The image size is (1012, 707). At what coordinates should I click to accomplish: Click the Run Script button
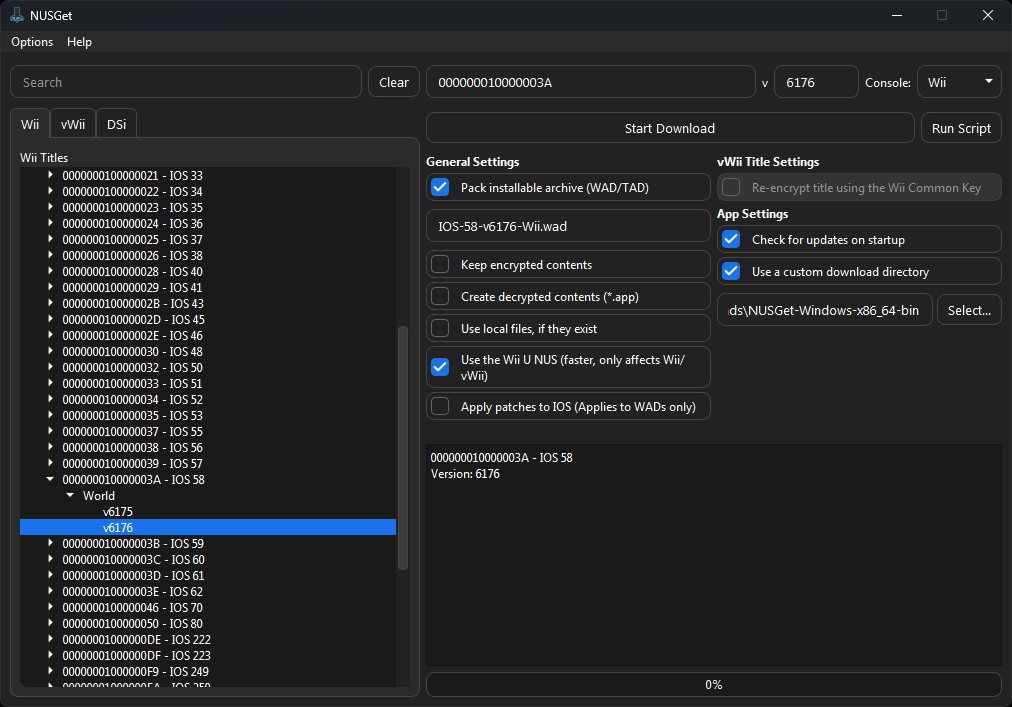pyautogui.click(x=960, y=128)
